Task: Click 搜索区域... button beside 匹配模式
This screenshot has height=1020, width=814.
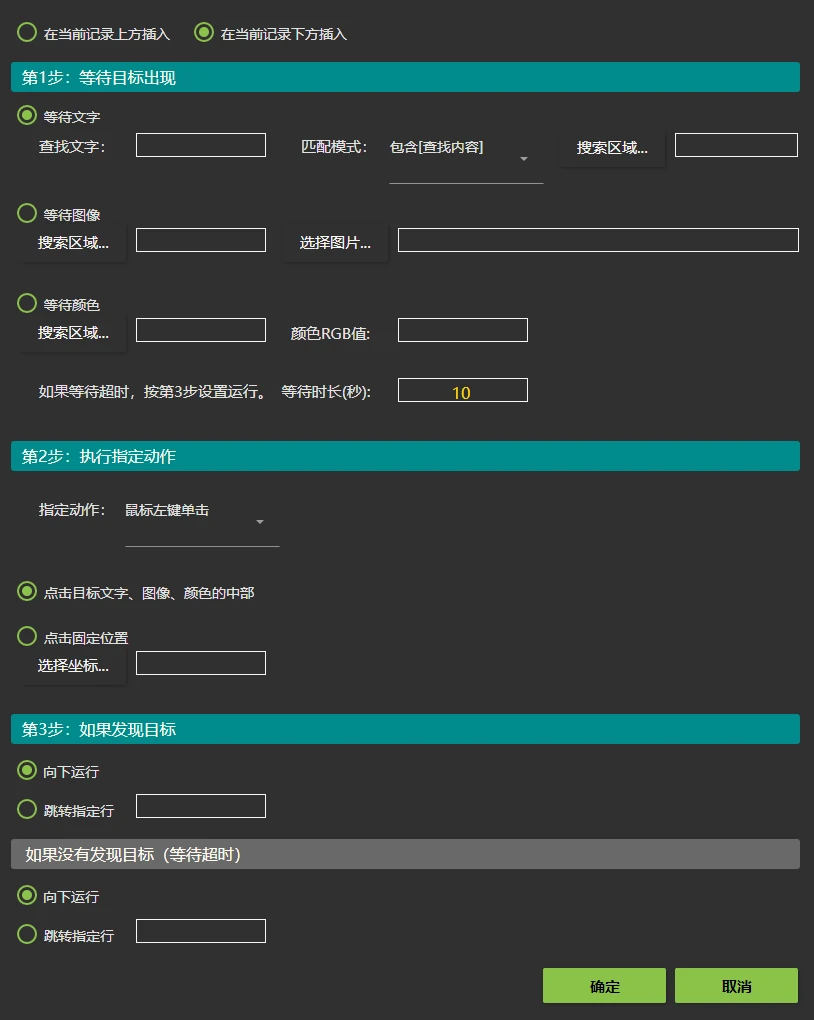Action: [612, 147]
